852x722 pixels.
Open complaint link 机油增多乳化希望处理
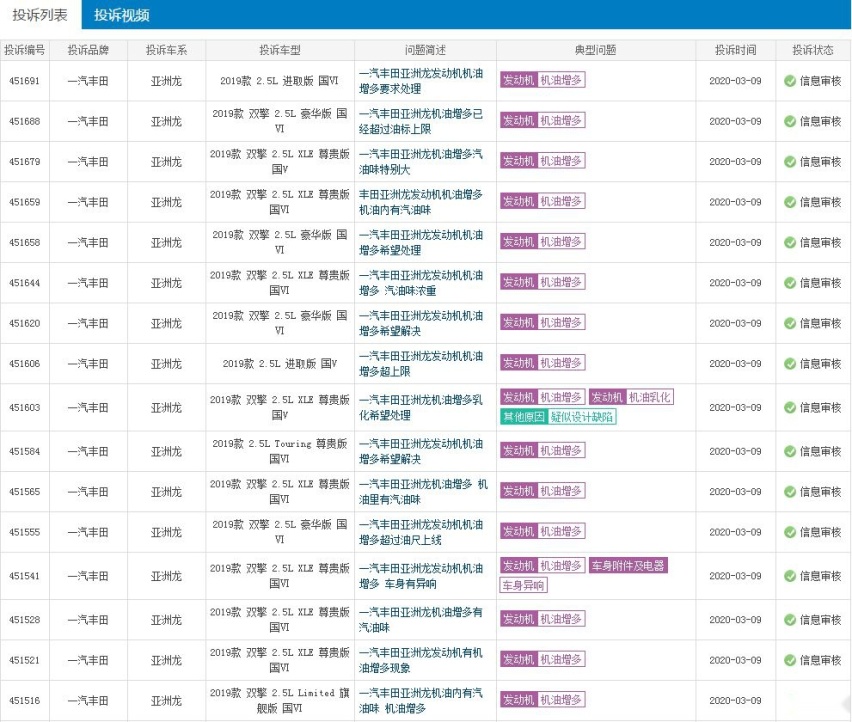pyautogui.click(x=421, y=407)
